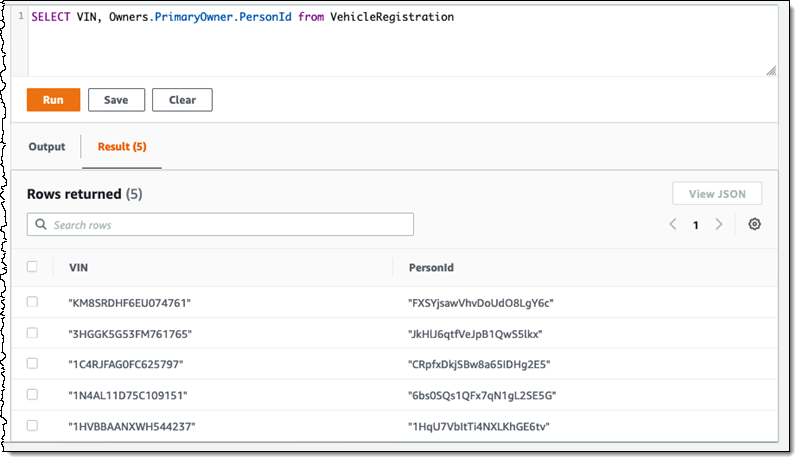Tick the row with VIN 1C4RJFAG0FC625797
800x462 pixels.
click(x=32, y=364)
